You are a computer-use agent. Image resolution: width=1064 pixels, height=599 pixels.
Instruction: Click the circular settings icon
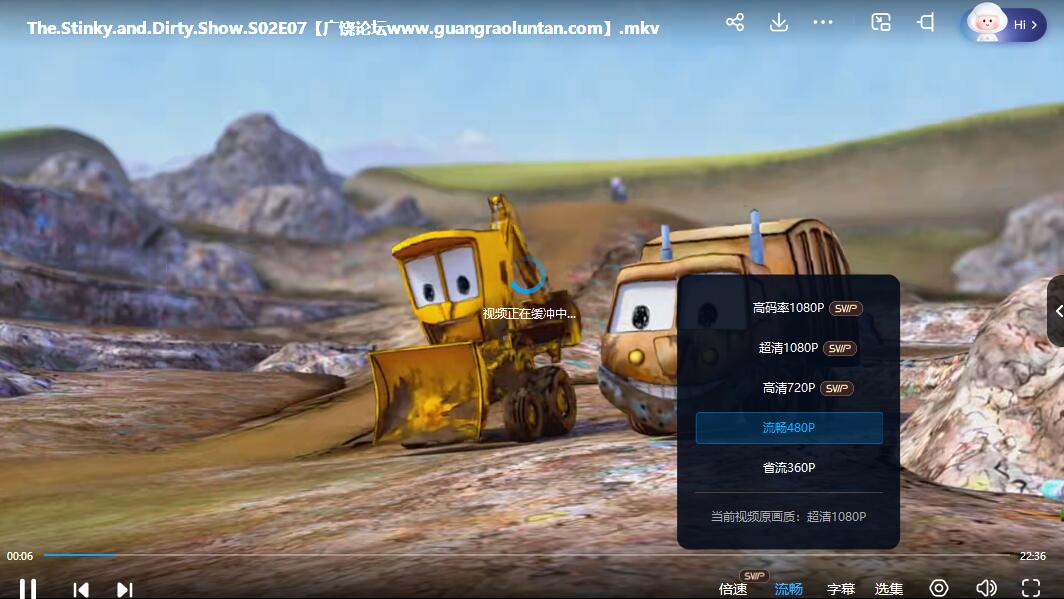[x=939, y=588]
